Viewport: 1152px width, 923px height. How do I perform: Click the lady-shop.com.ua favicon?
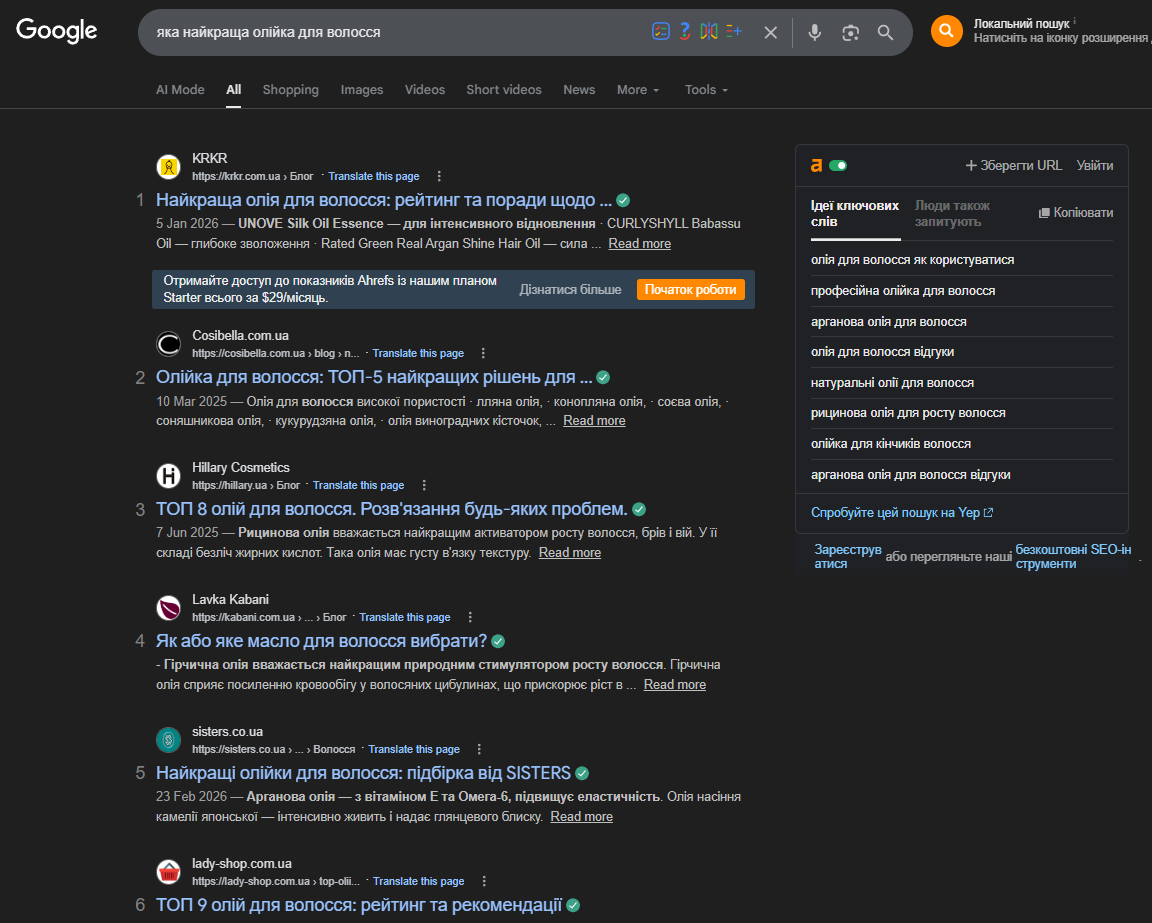pyautogui.click(x=169, y=872)
